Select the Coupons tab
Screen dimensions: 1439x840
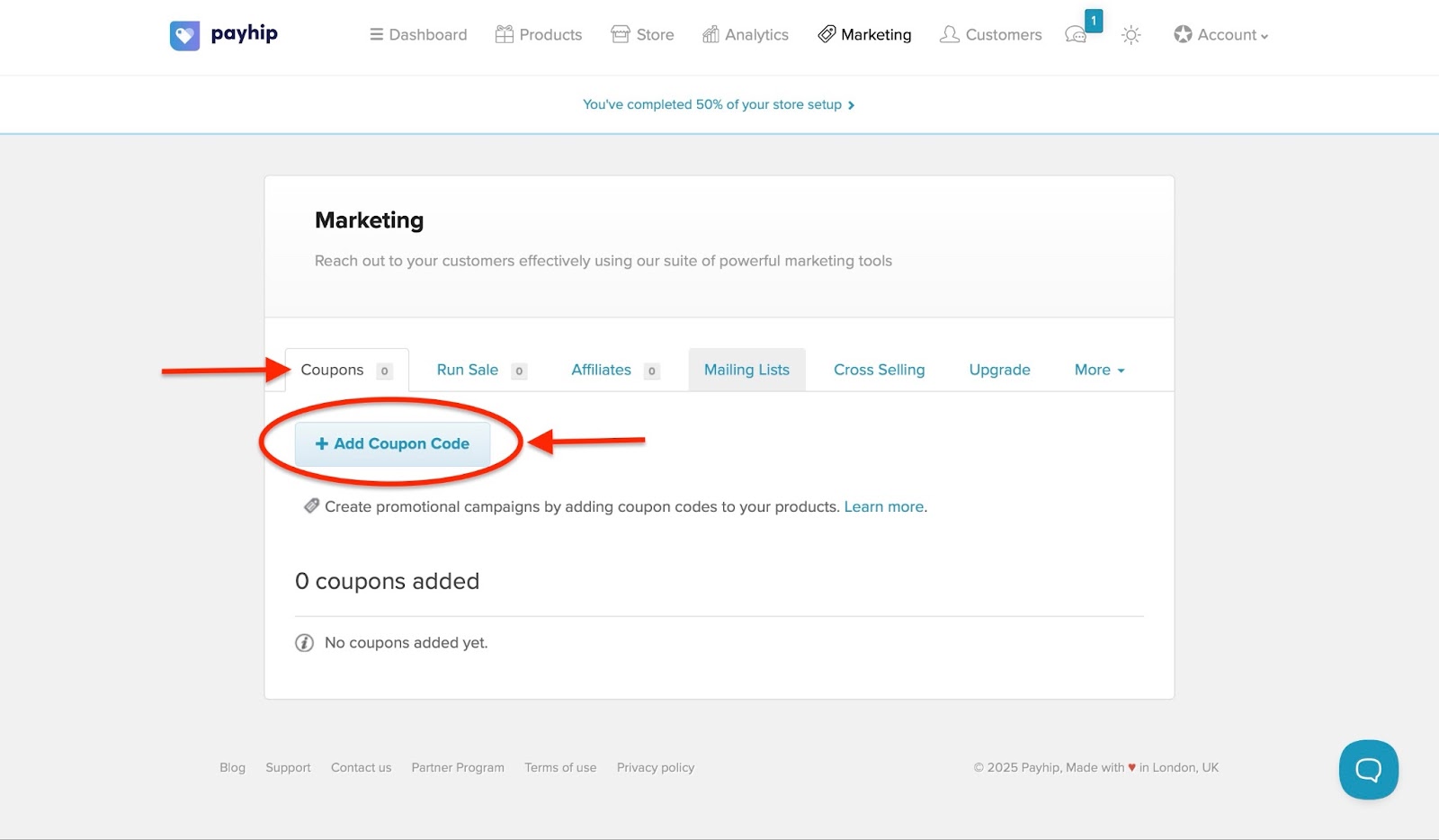tap(346, 370)
